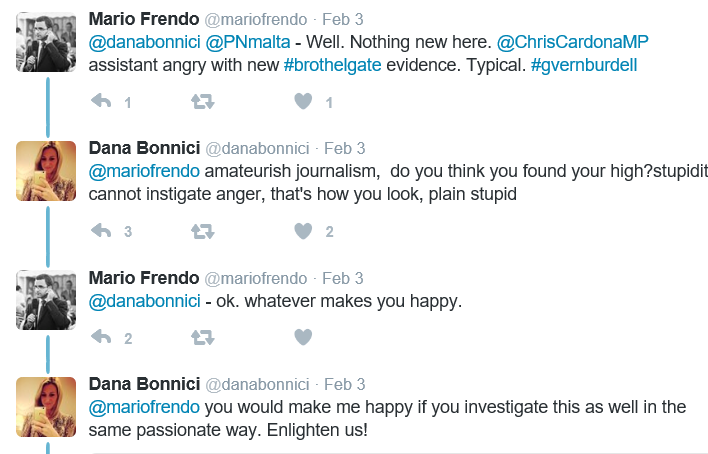Screen dimensions: 708x454
Task: Like Mario Frendo's #brothelgate tweet
Action: click(x=304, y=101)
